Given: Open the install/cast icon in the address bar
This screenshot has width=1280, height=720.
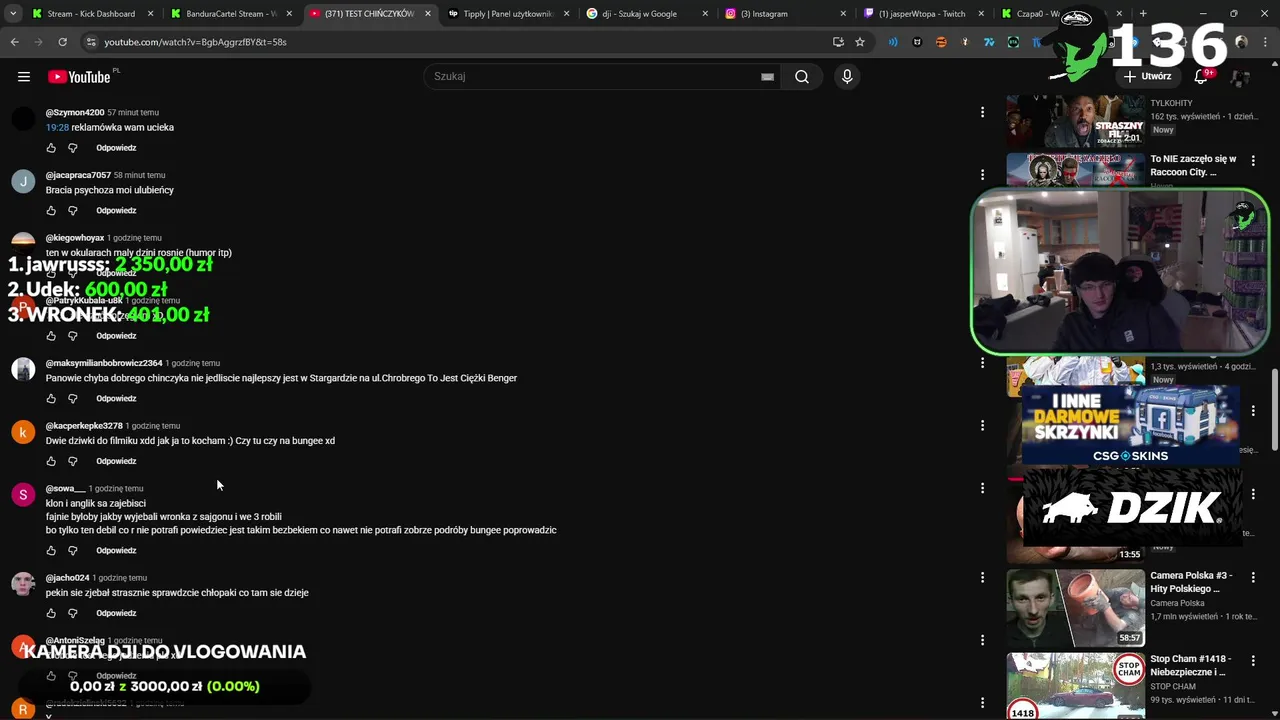Looking at the screenshot, I should (838, 42).
